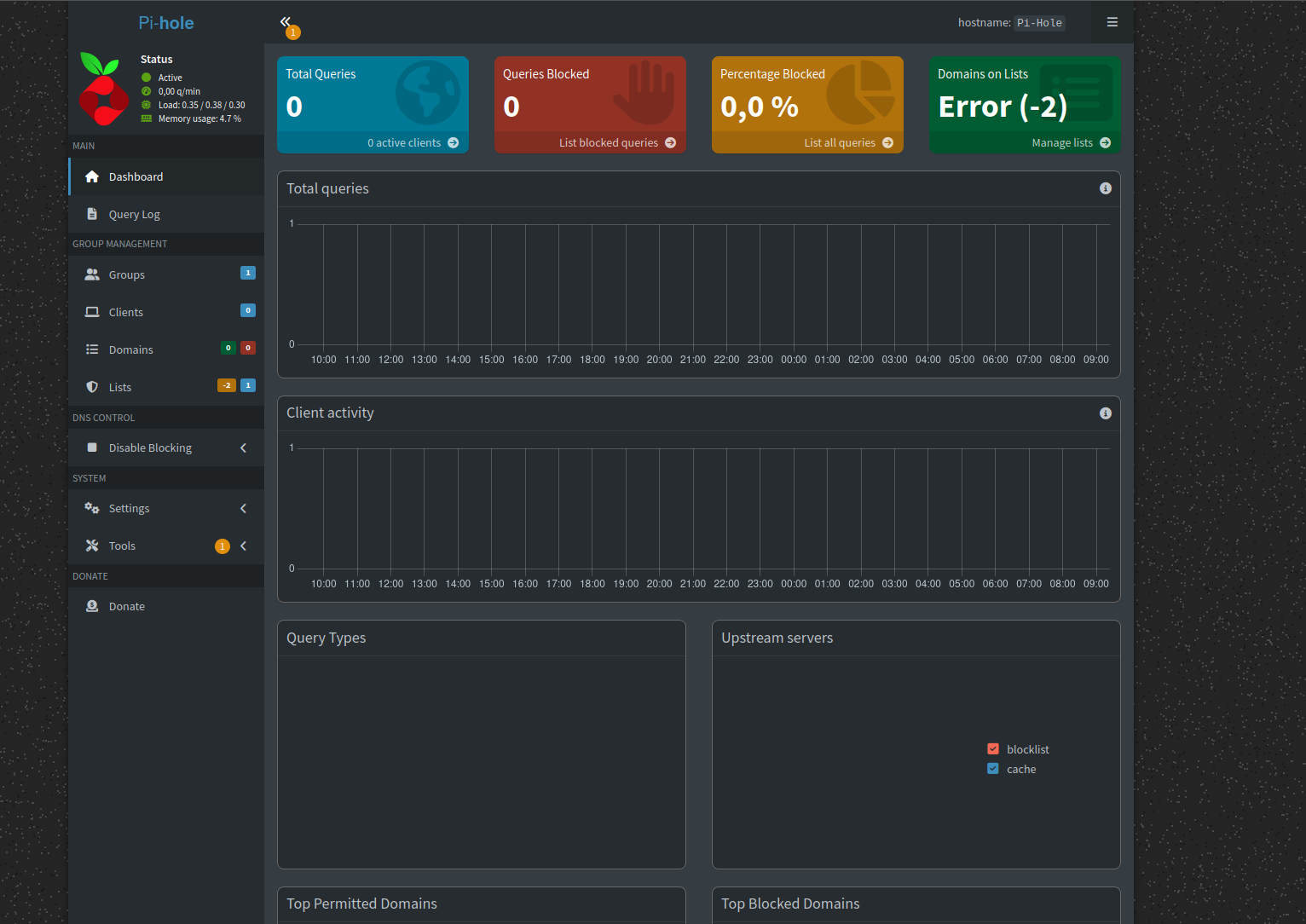
Task: Click arrow icon next to List blocked queries
Action: [x=671, y=142]
